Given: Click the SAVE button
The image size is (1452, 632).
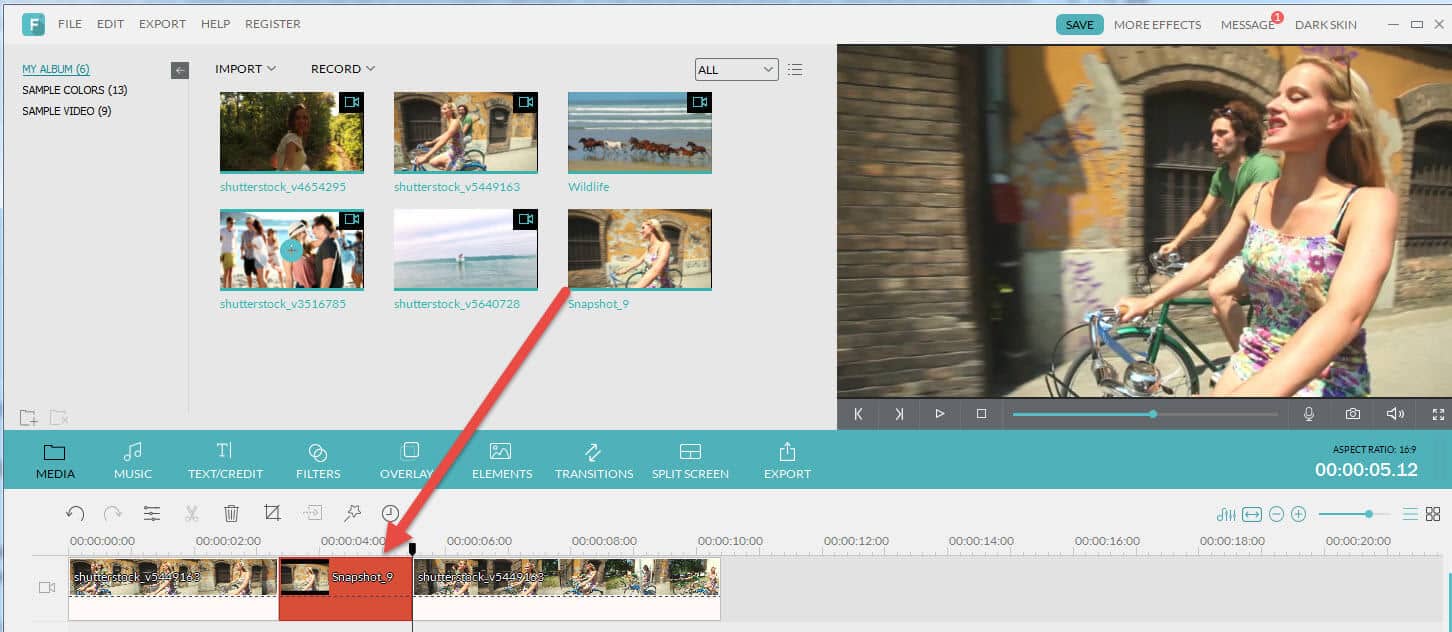Looking at the screenshot, I should 1079,25.
